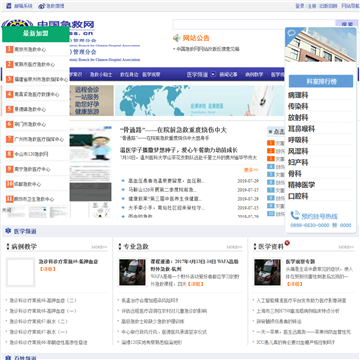Click the 注册 link at top right
360x360 pixels.
[x=312, y=6]
